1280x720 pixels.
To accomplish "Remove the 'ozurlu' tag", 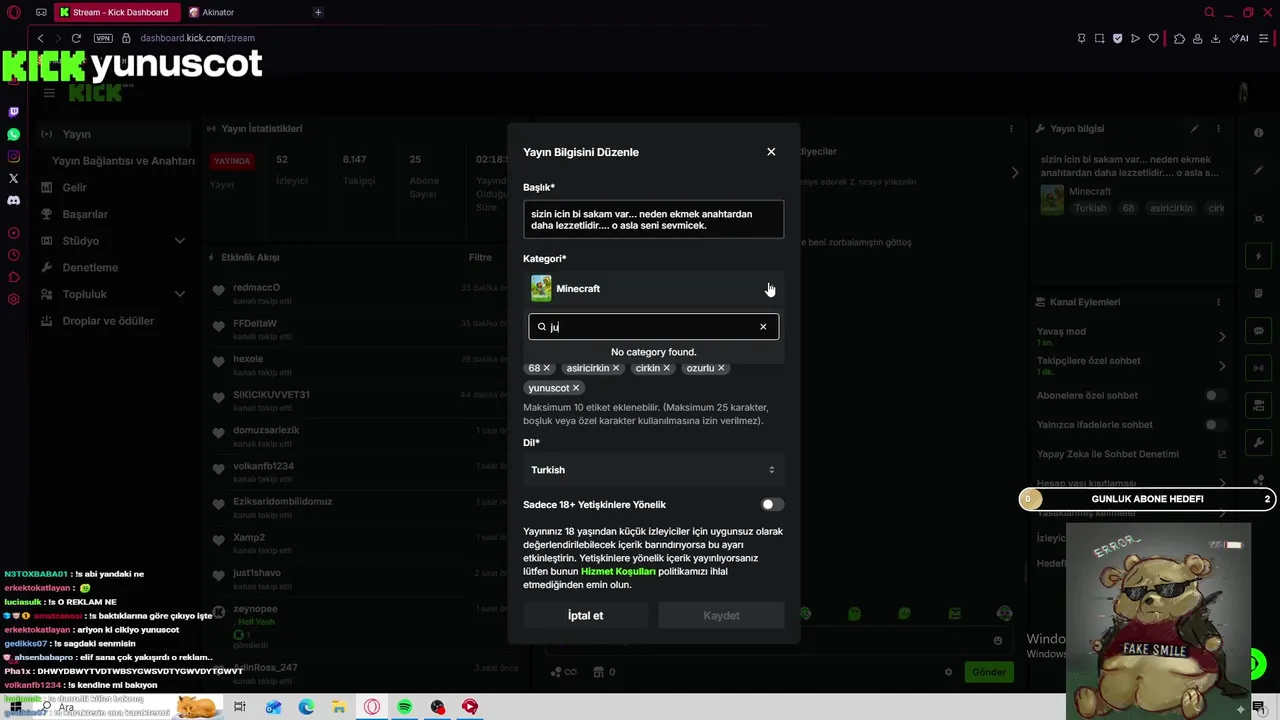I will click(721, 368).
